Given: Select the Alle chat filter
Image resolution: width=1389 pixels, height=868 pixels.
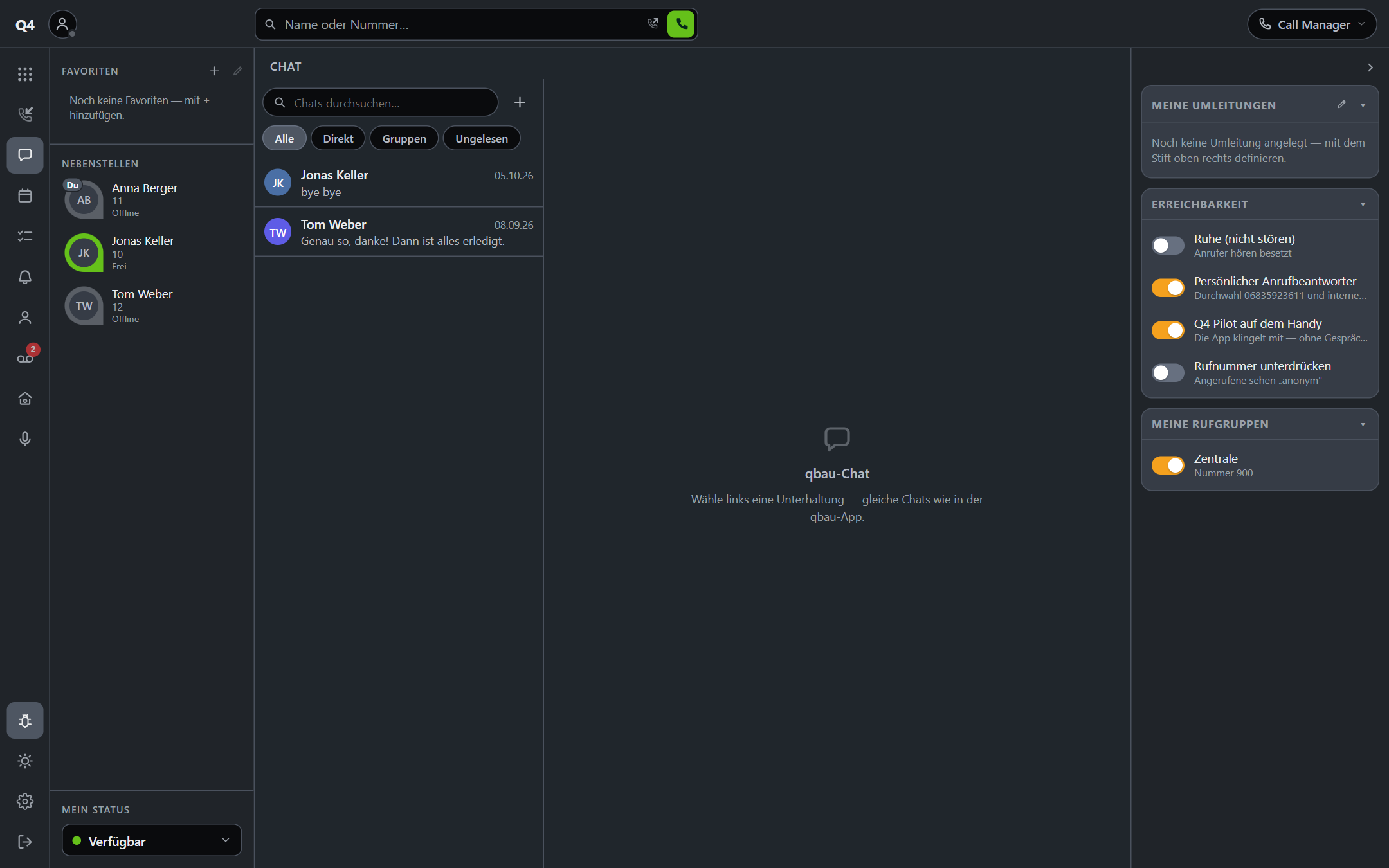Looking at the screenshot, I should pos(284,138).
